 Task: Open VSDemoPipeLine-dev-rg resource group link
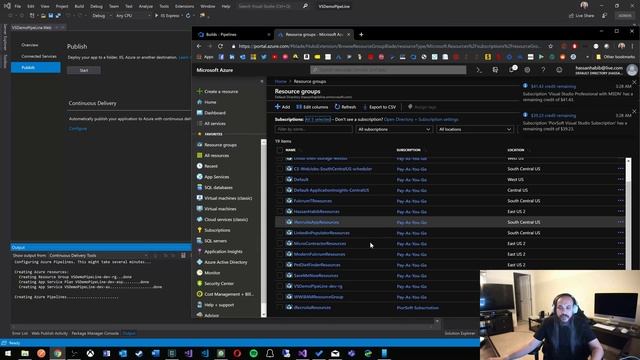click(318, 286)
